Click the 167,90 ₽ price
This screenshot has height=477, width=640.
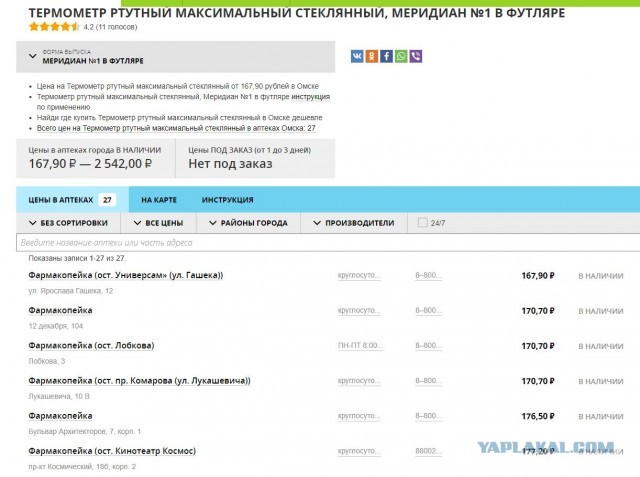tap(538, 276)
